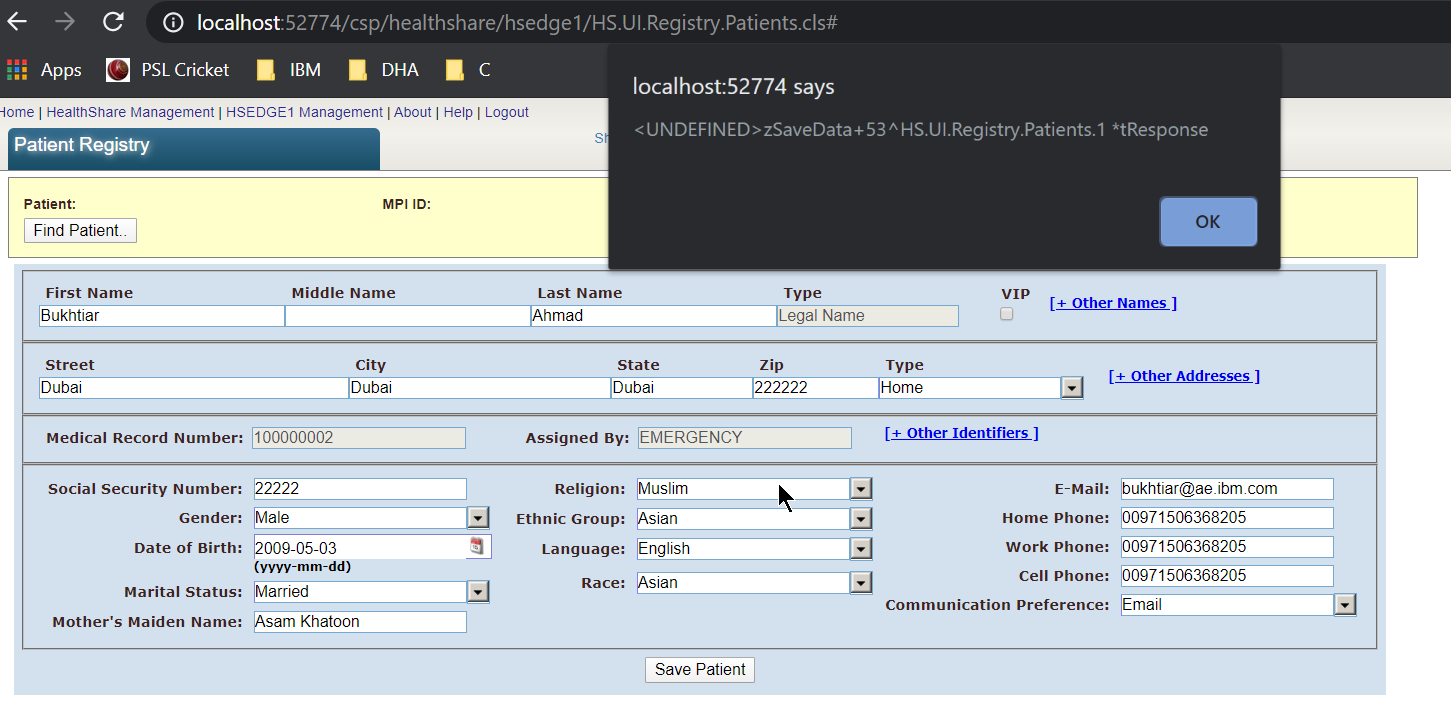Expand the Religion dropdown
The width and height of the screenshot is (1451, 709).
[860, 488]
